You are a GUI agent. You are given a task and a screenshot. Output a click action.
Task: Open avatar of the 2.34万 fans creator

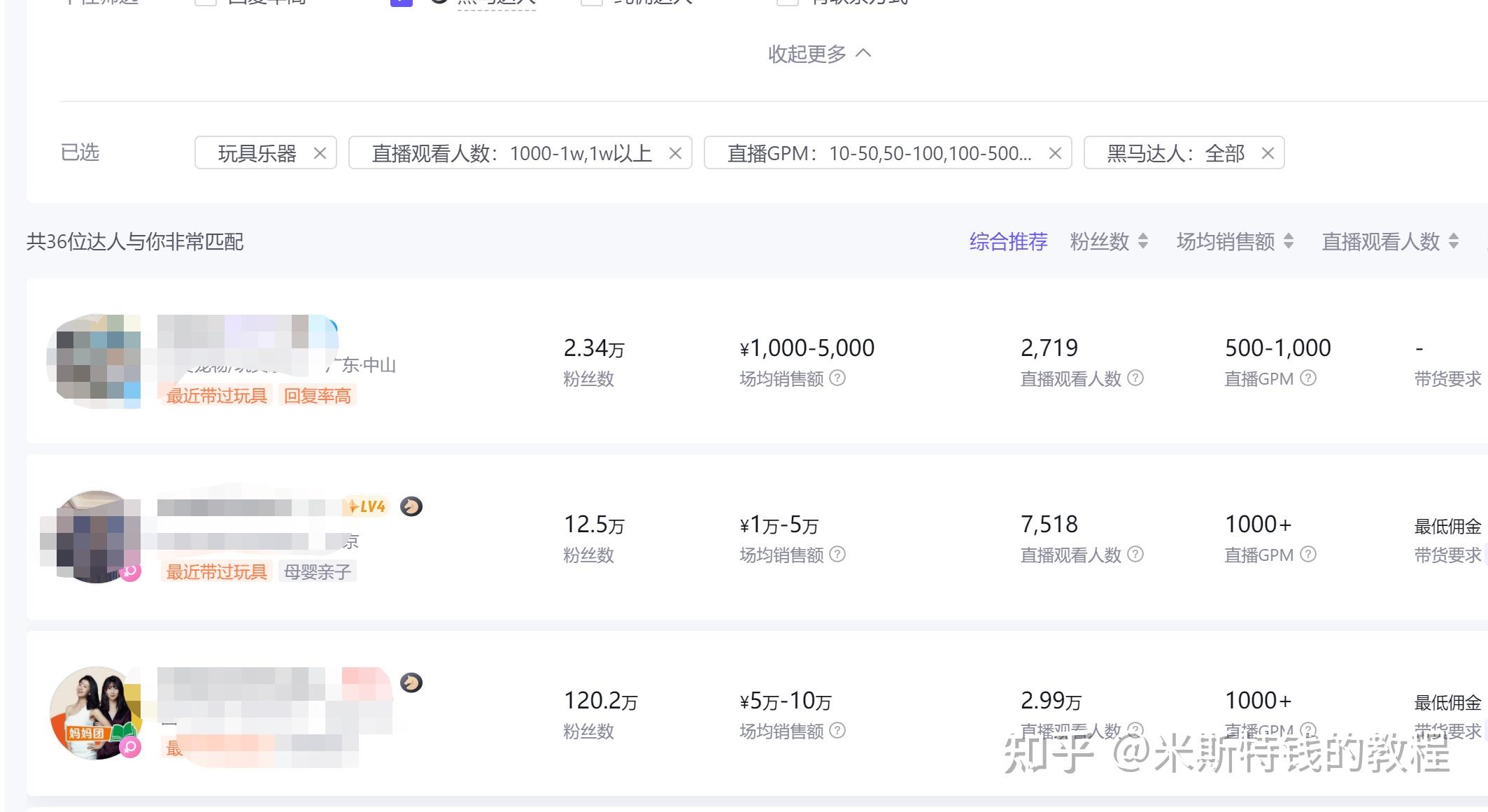click(94, 361)
